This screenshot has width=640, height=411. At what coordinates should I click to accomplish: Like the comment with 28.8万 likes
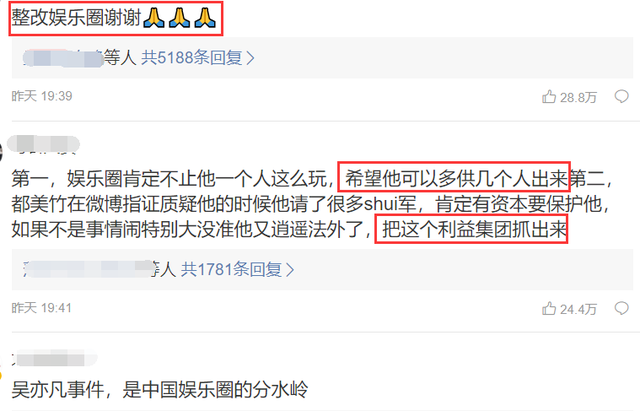pos(549,96)
